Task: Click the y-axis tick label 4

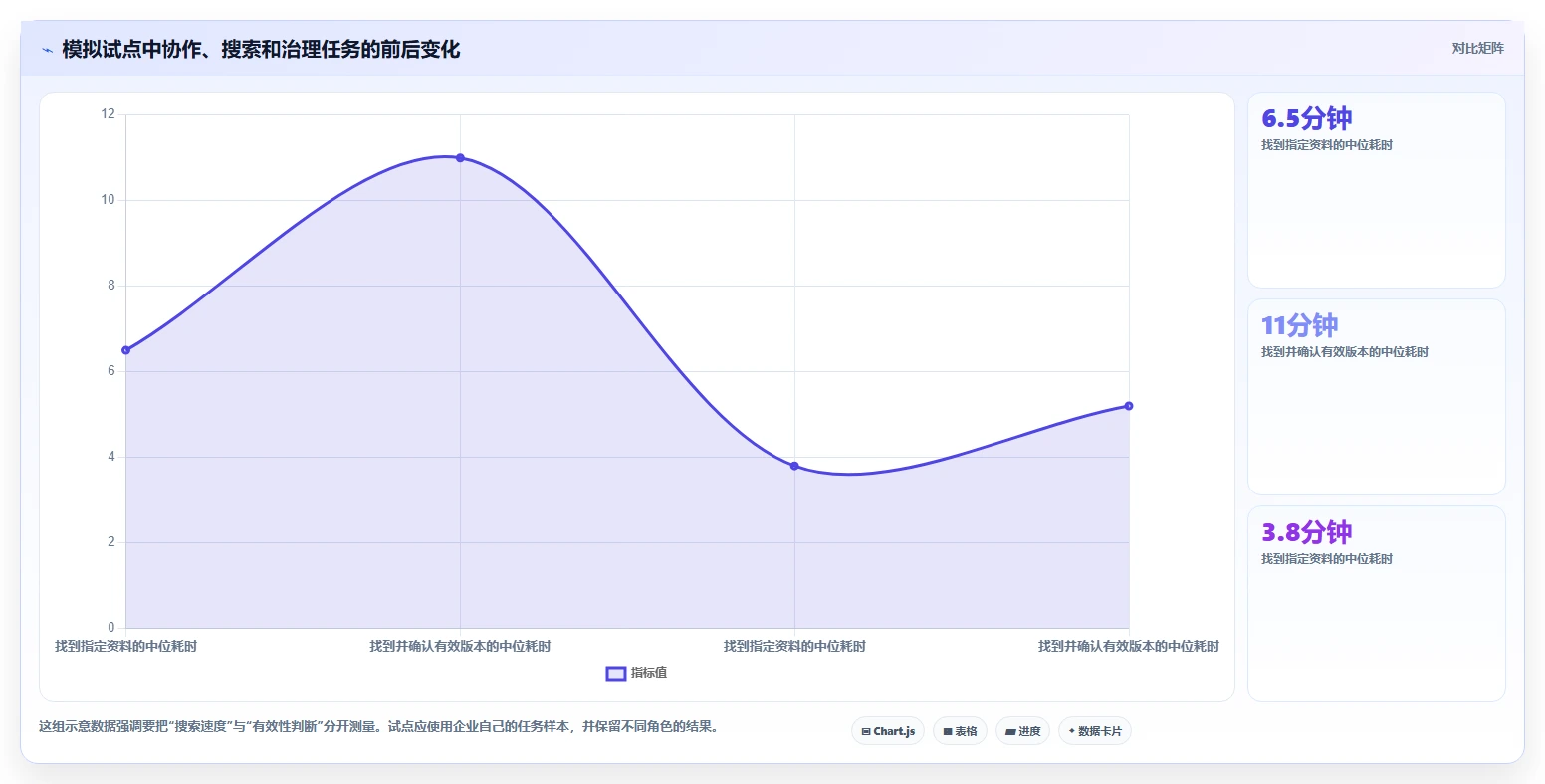Action: coord(111,457)
